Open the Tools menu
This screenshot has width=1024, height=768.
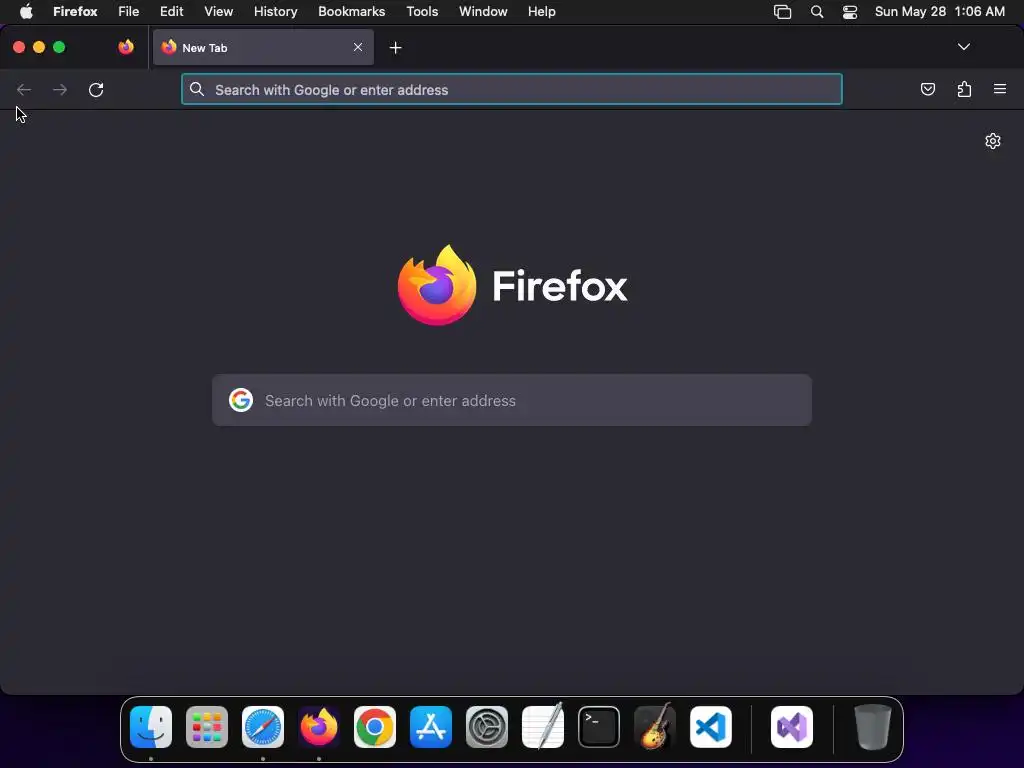(422, 11)
